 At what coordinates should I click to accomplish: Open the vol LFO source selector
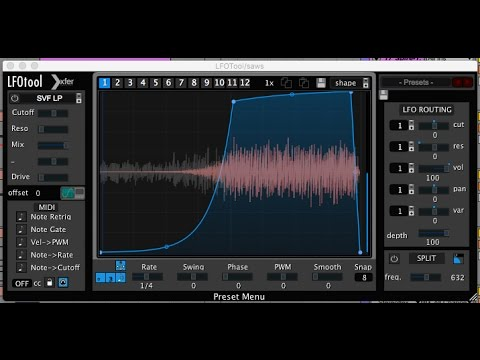[403, 168]
